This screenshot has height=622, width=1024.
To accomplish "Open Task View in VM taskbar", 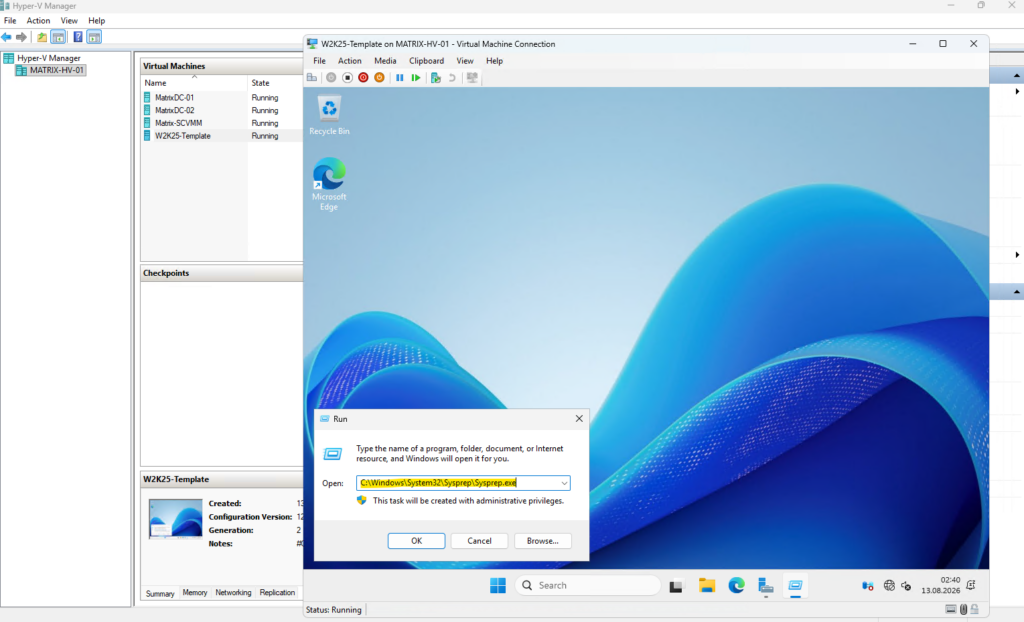I will [676, 586].
